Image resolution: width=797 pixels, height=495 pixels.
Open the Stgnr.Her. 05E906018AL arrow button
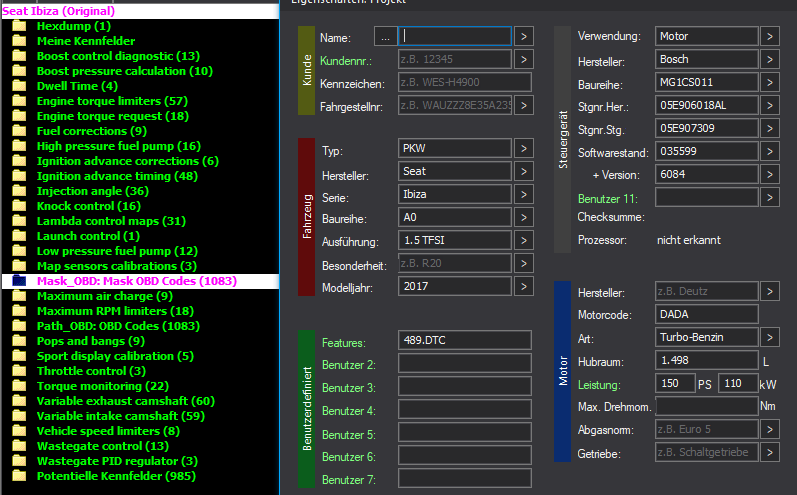tap(770, 105)
